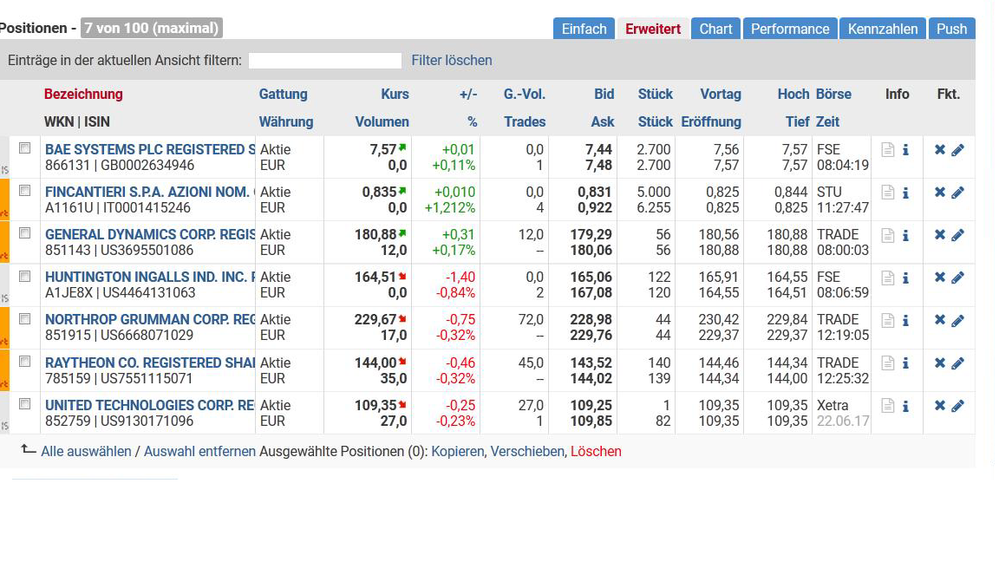The width and height of the screenshot is (999, 562).
Task: Click pencil edit icon for Raytheon
Action: (957, 363)
